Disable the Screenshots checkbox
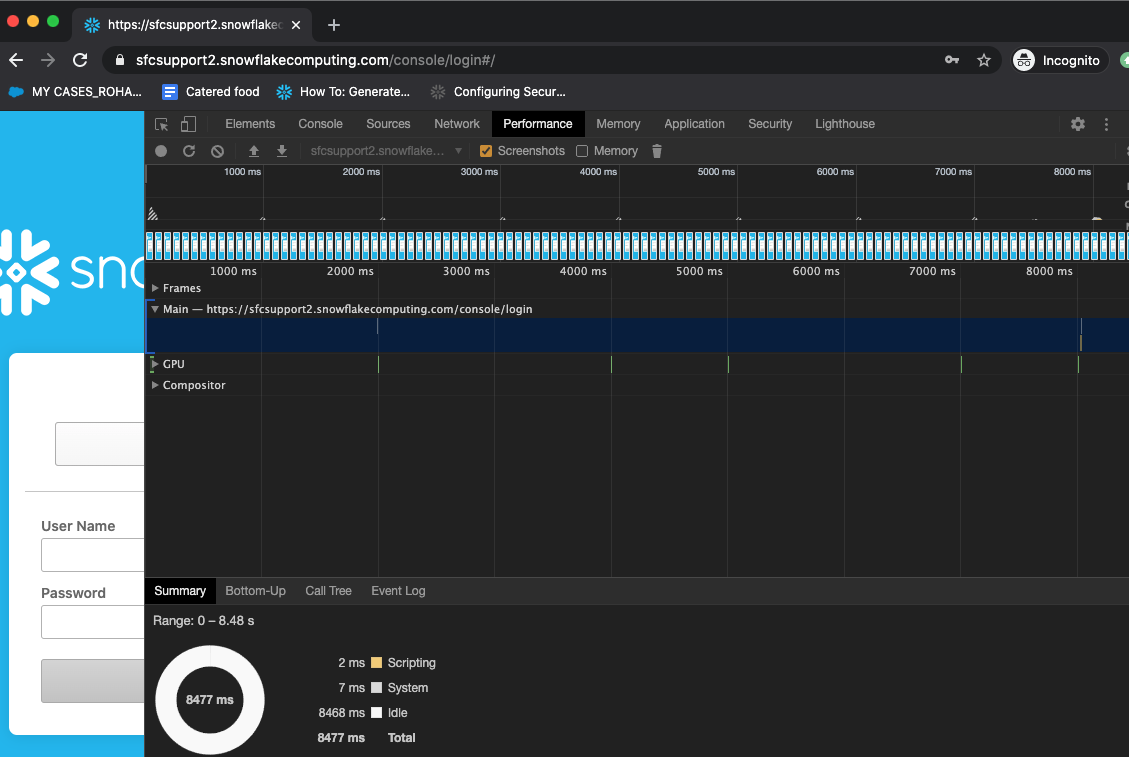The height and width of the screenshot is (757, 1129). point(486,150)
